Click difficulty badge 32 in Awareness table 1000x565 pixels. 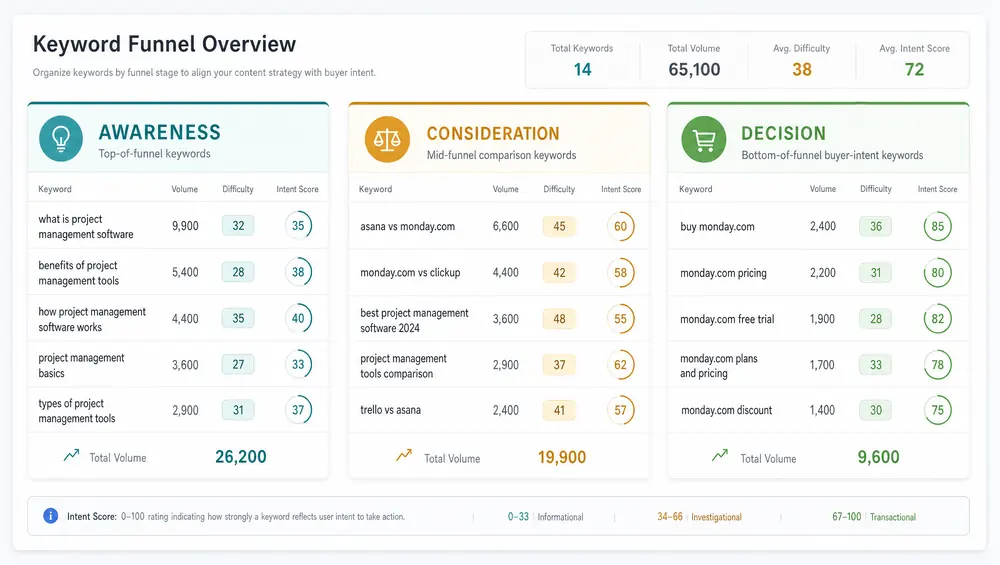238,225
